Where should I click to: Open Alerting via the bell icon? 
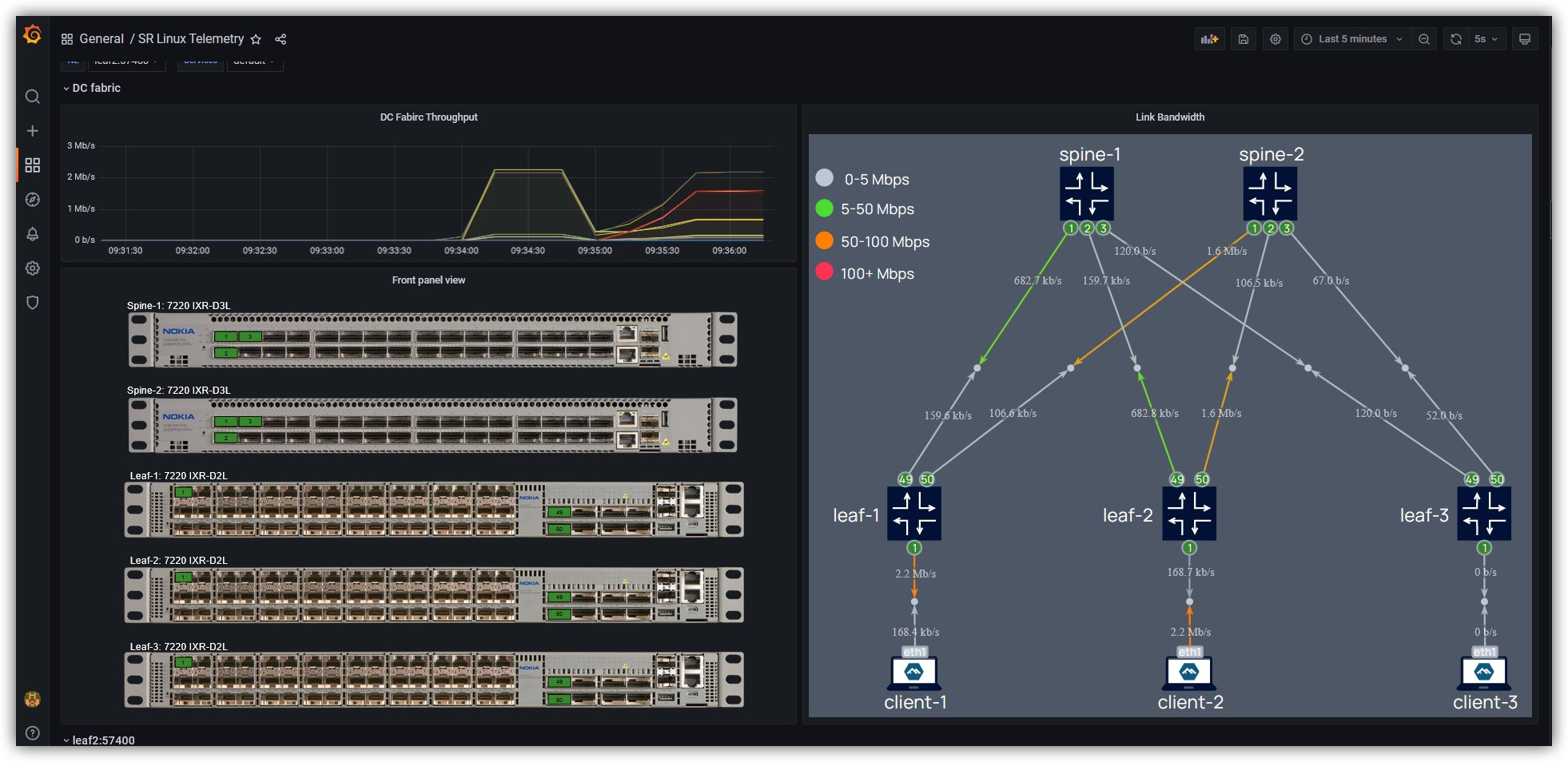[x=33, y=234]
